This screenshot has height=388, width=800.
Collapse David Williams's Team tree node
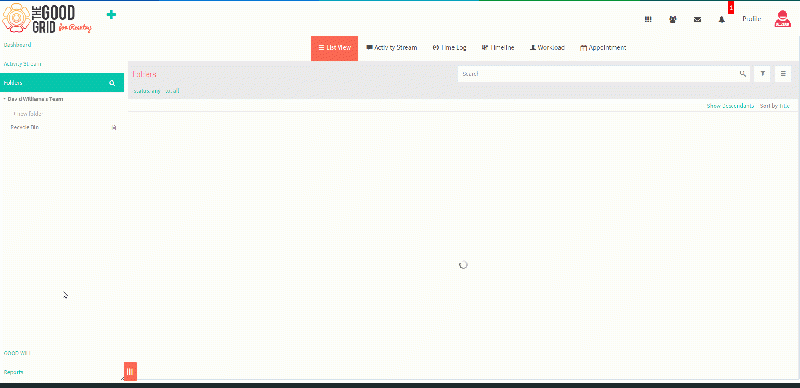(5, 99)
